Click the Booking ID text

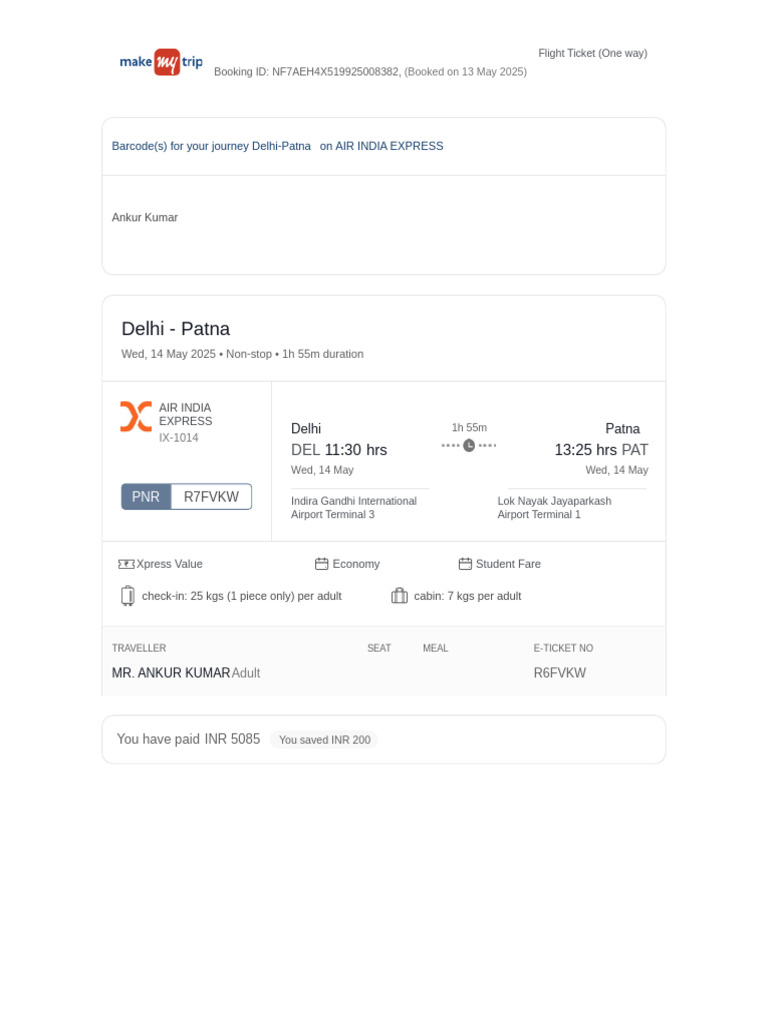tap(370, 72)
